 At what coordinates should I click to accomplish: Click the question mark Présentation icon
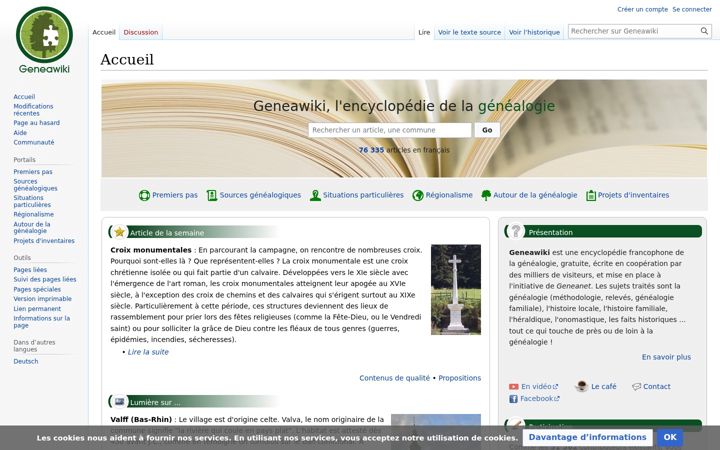click(x=516, y=231)
